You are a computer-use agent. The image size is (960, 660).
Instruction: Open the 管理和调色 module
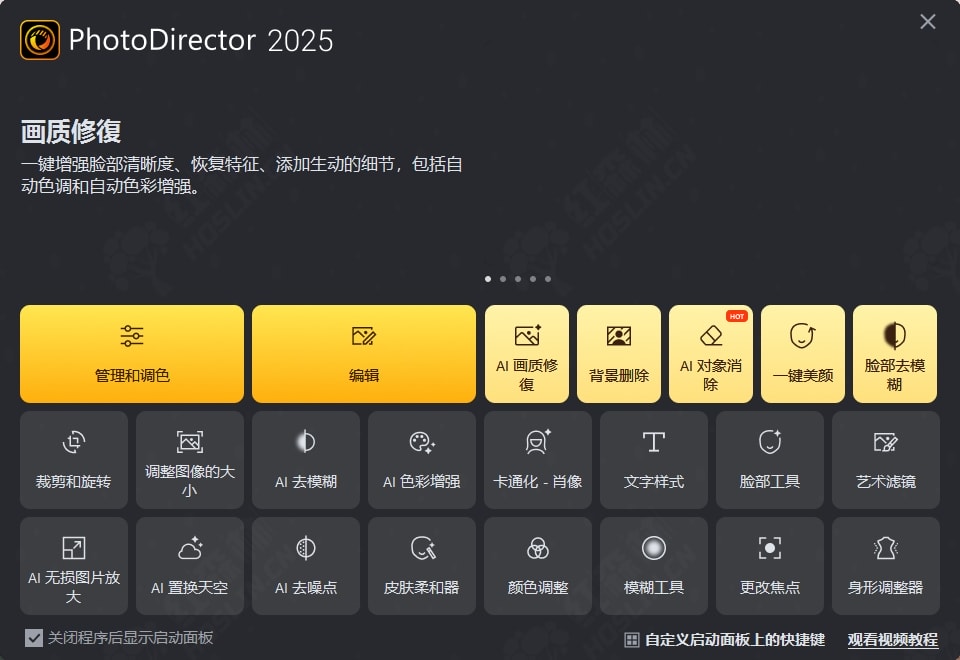pos(132,354)
